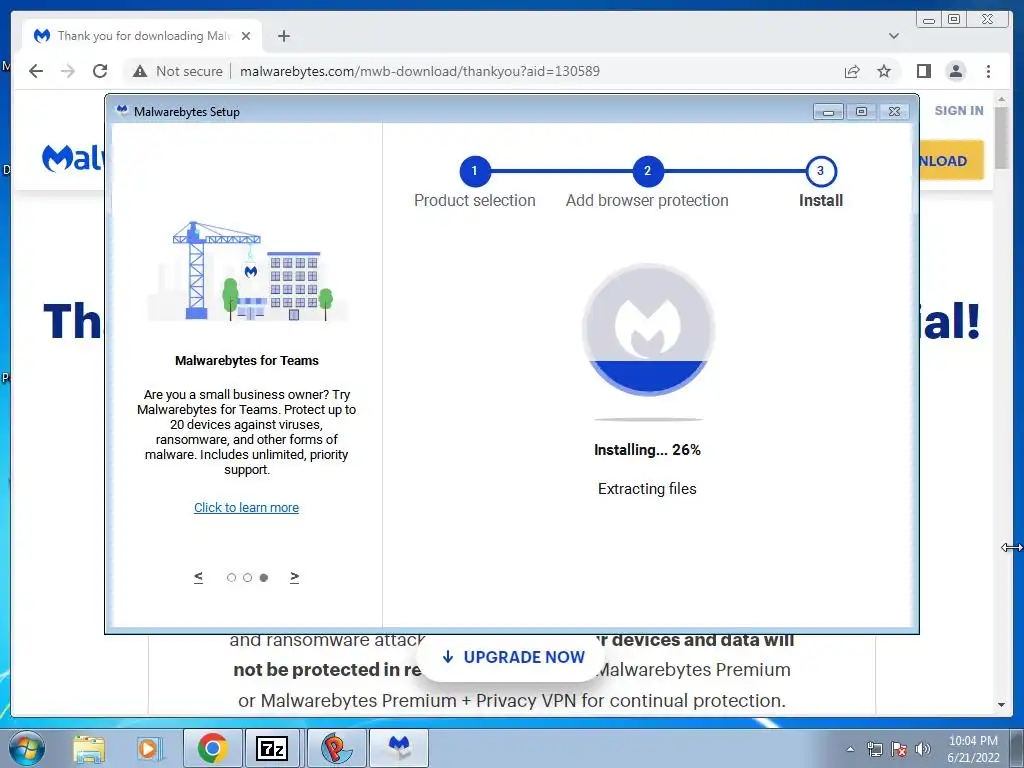The width and height of the screenshot is (1024, 768).
Task: Click step 2 Add browser protection circle
Action: (647, 171)
